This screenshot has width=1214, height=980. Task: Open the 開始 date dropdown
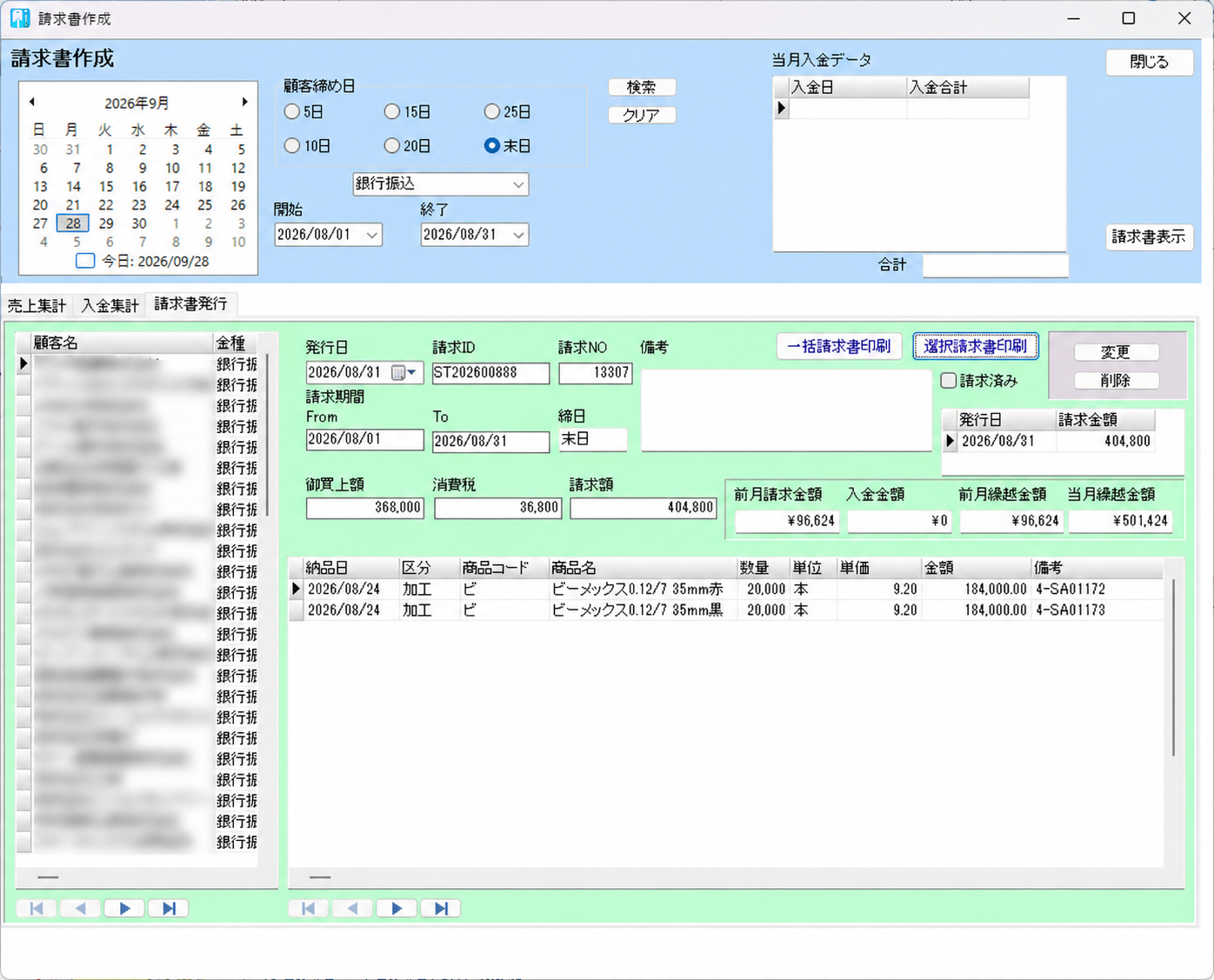coord(372,235)
